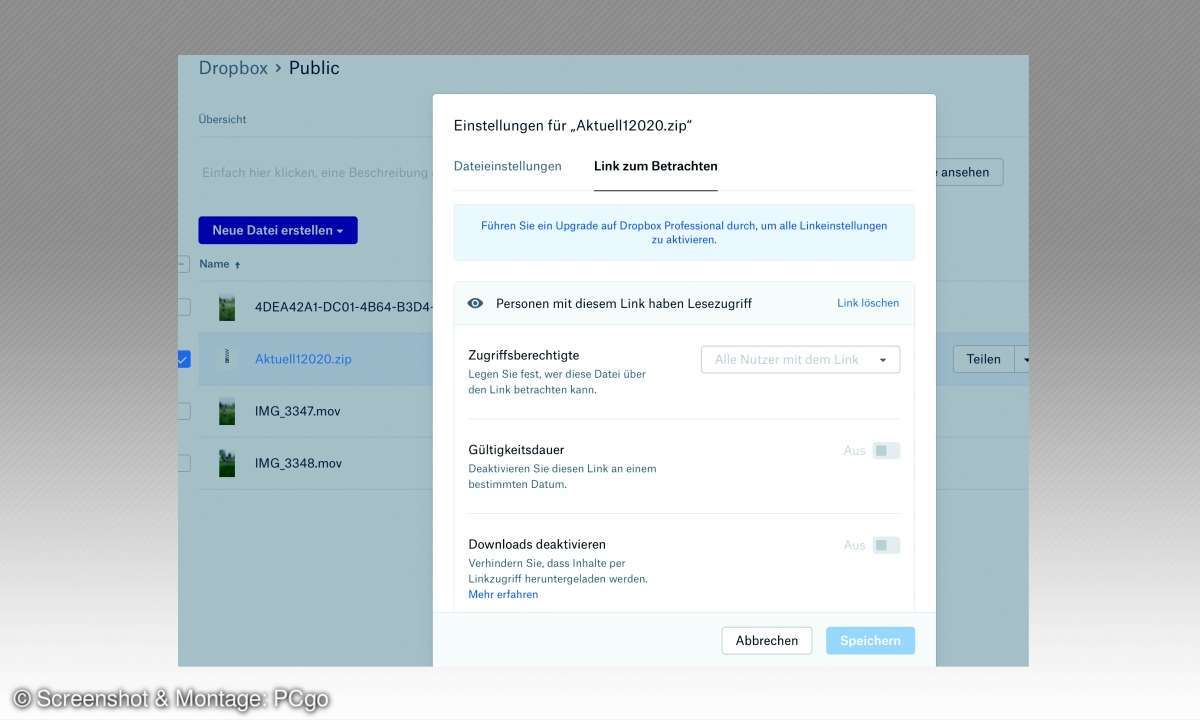Open the Alle Nutzer mit dem Link dropdown
Image resolution: width=1200 pixels, height=720 pixels.
pos(800,359)
